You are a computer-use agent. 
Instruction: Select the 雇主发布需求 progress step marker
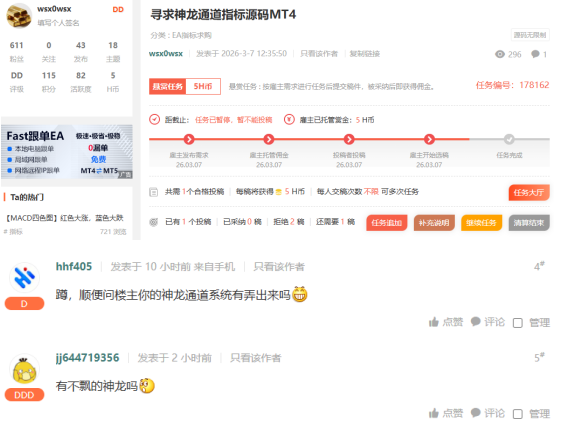coord(189,139)
